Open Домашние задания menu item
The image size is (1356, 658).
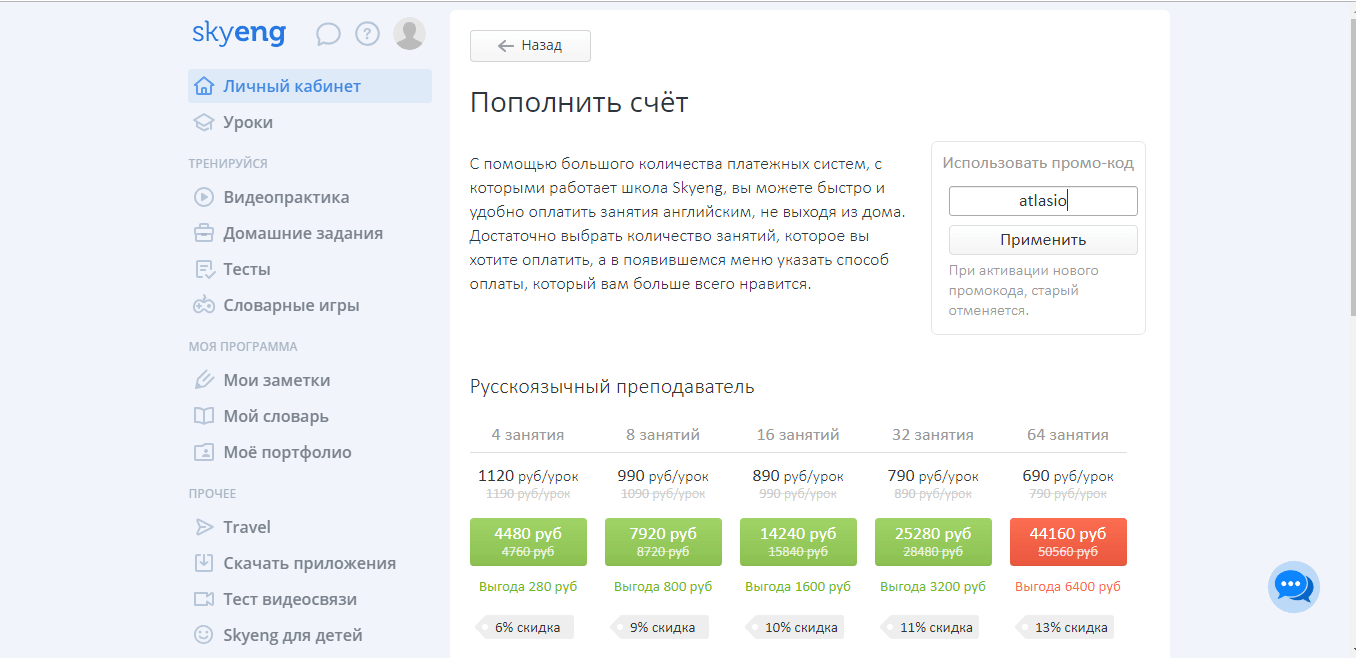pyautogui.click(x=302, y=234)
